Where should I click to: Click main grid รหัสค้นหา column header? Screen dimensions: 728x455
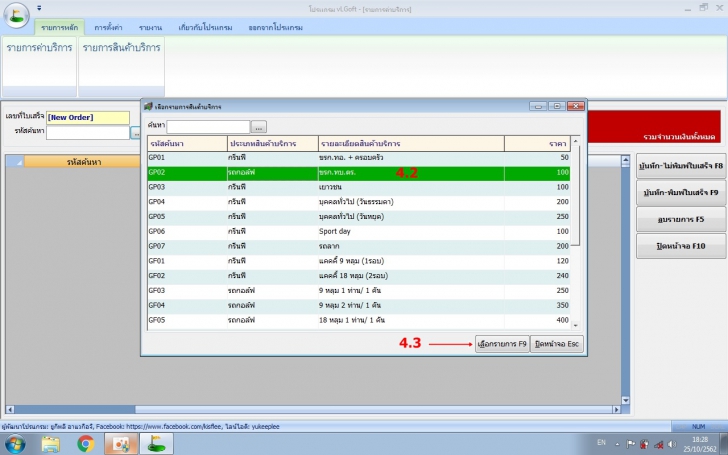tap(82, 162)
